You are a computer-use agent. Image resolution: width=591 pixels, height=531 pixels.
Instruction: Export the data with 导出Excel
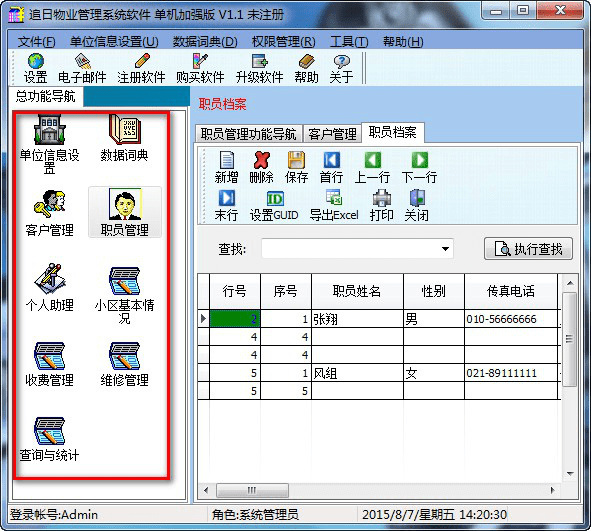coord(334,205)
